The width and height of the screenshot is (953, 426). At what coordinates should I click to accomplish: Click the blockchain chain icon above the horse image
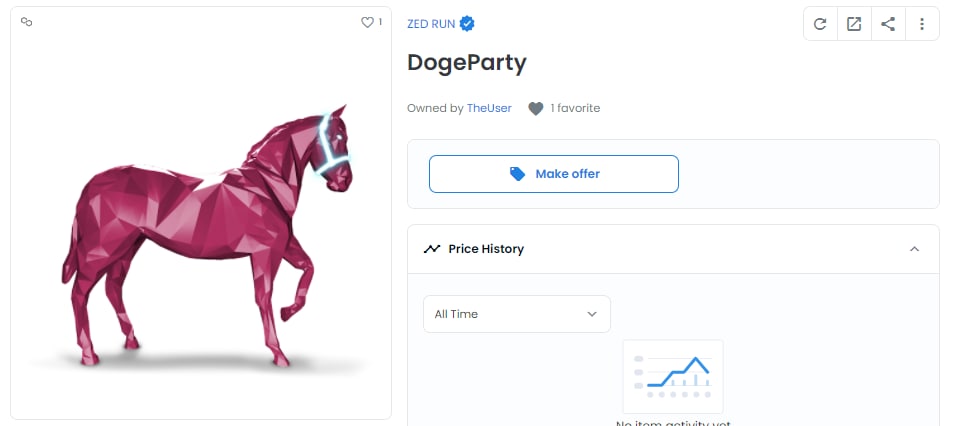pos(26,22)
